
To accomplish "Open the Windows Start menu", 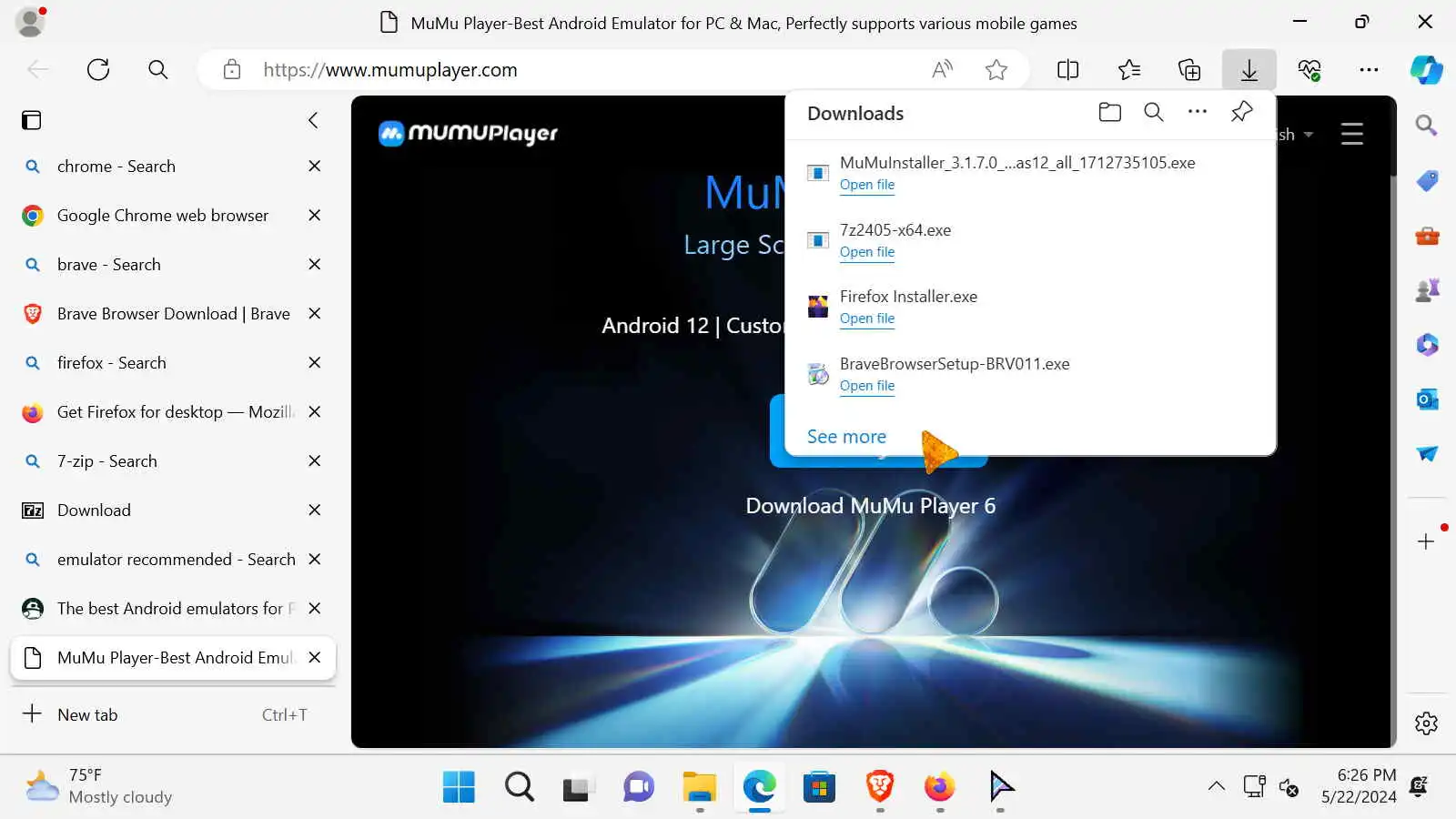I will click(x=459, y=786).
